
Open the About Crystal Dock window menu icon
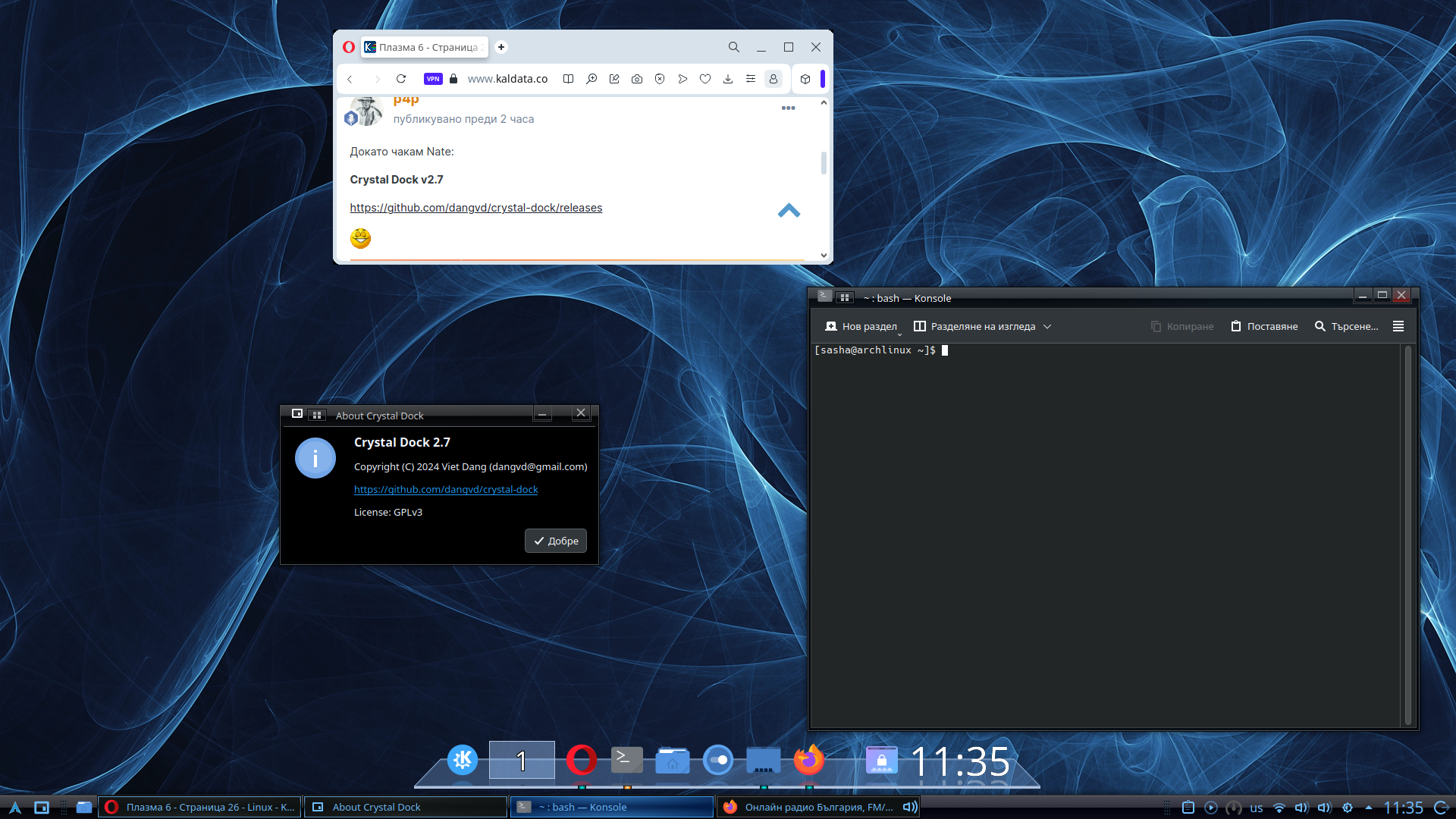[x=297, y=414]
